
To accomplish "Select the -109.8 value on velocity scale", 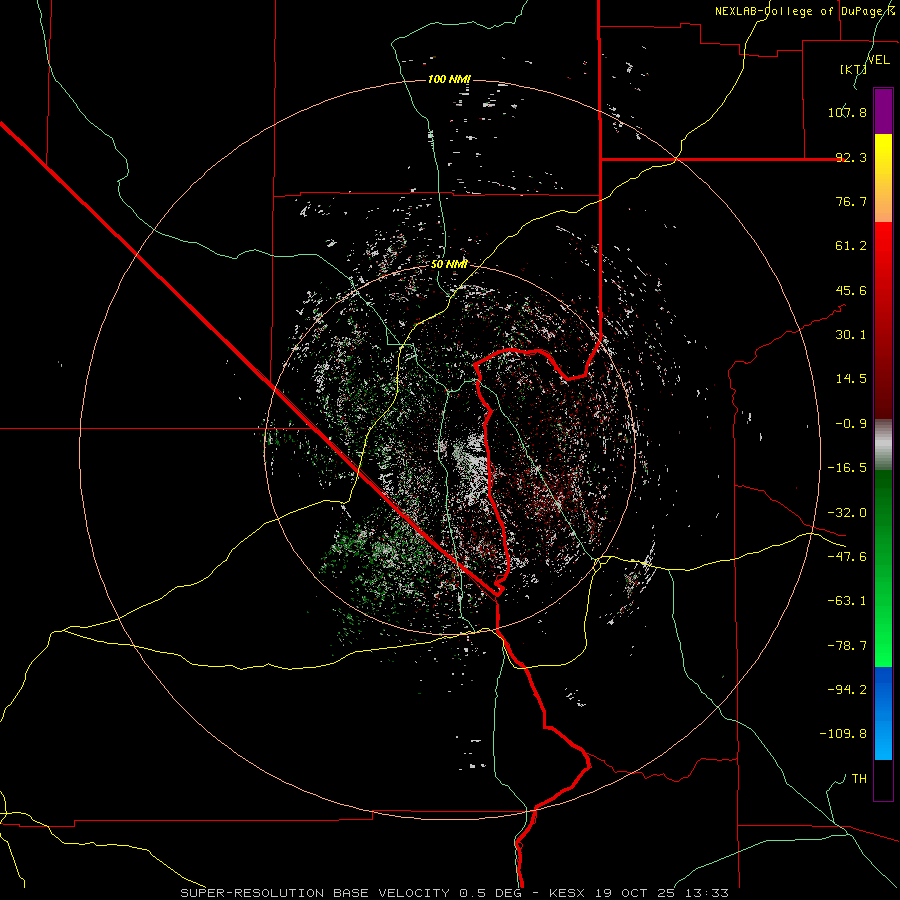I will pyautogui.click(x=843, y=734).
